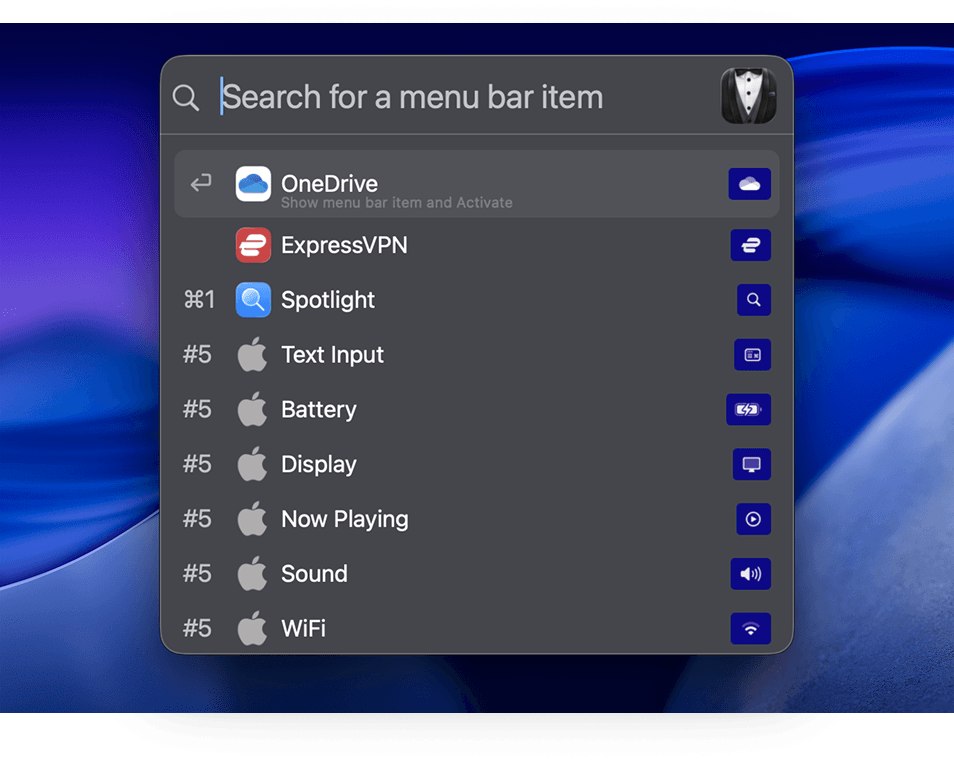This screenshot has width=954, height=762.
Task: Select the OneDrive result label
Action: click(329, 183)
